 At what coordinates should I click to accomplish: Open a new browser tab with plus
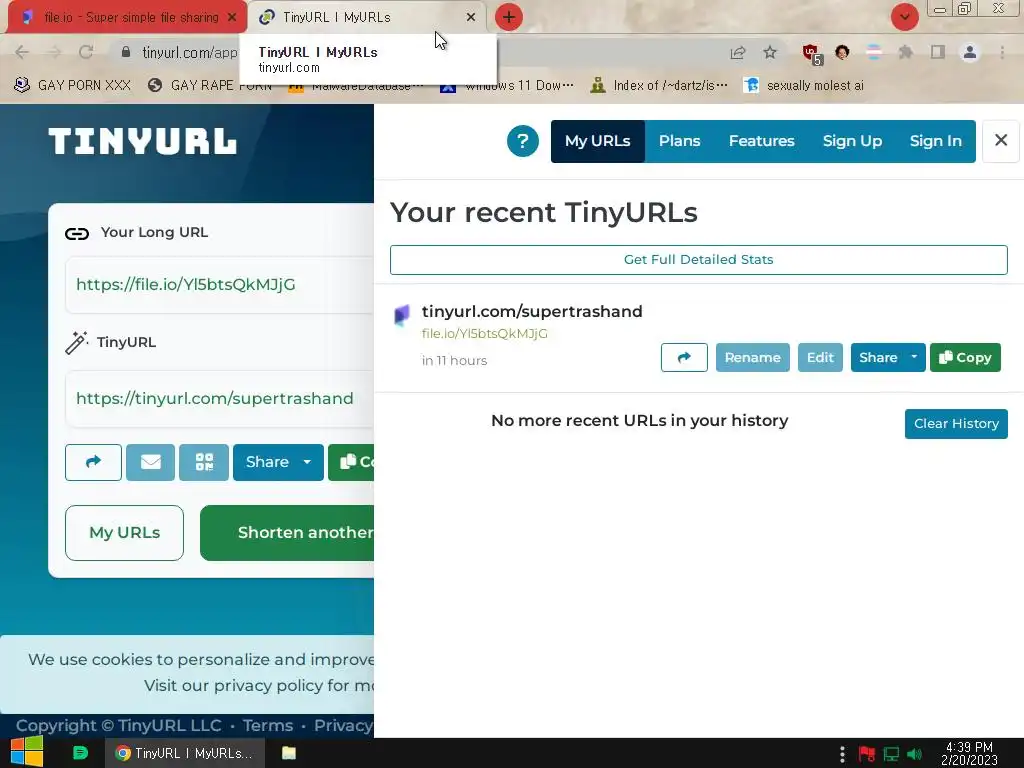[x=509, y=18]
